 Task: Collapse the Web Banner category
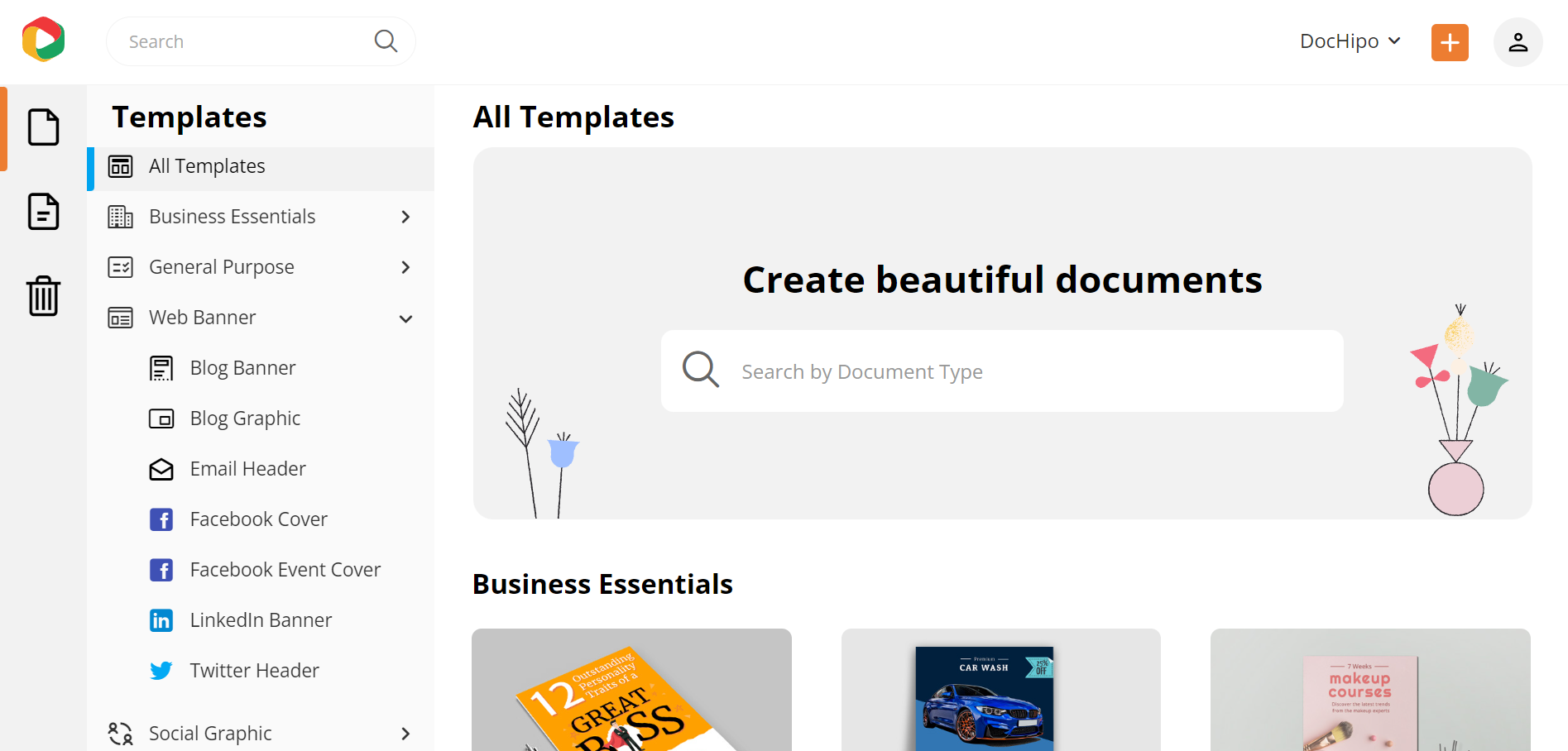click(405, 318)
